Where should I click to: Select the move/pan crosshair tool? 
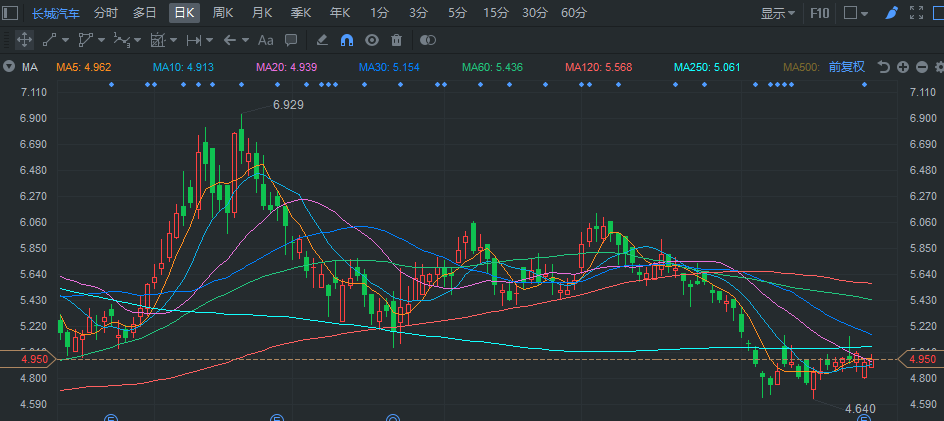(24, 40)
